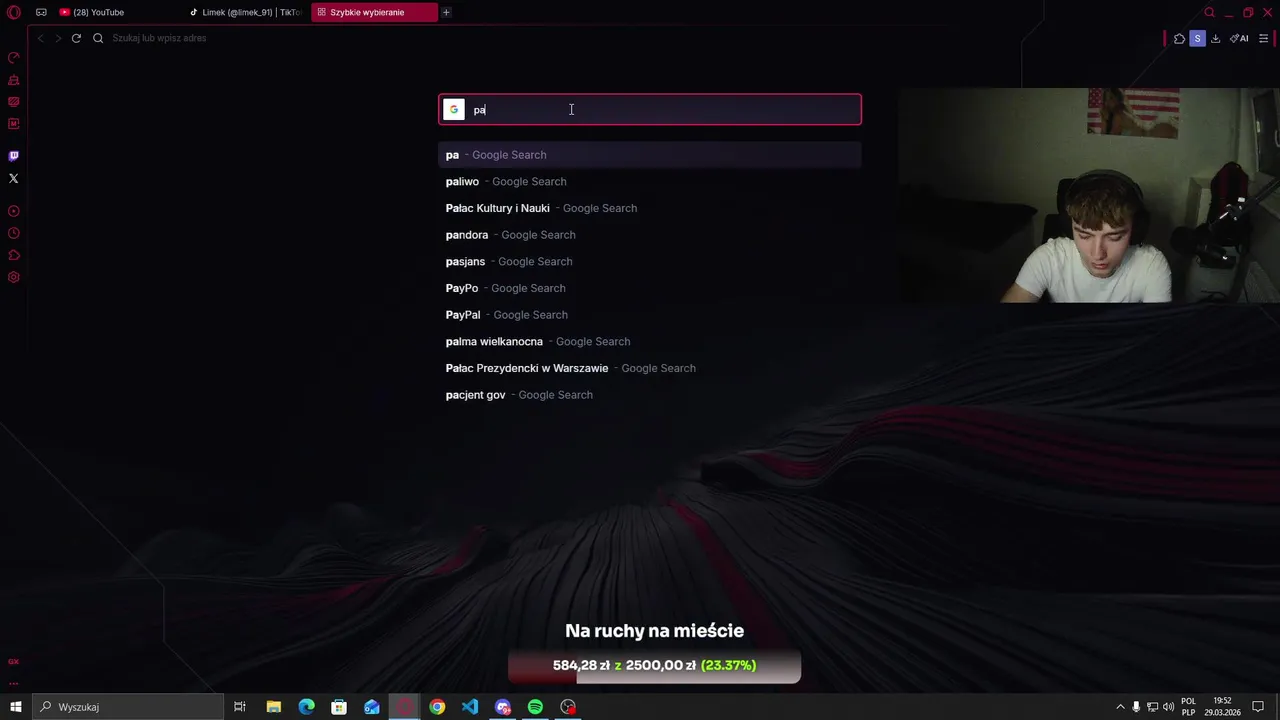Open sidebar three-dots more options
The image size is (1280, 720).
[14, 684]
